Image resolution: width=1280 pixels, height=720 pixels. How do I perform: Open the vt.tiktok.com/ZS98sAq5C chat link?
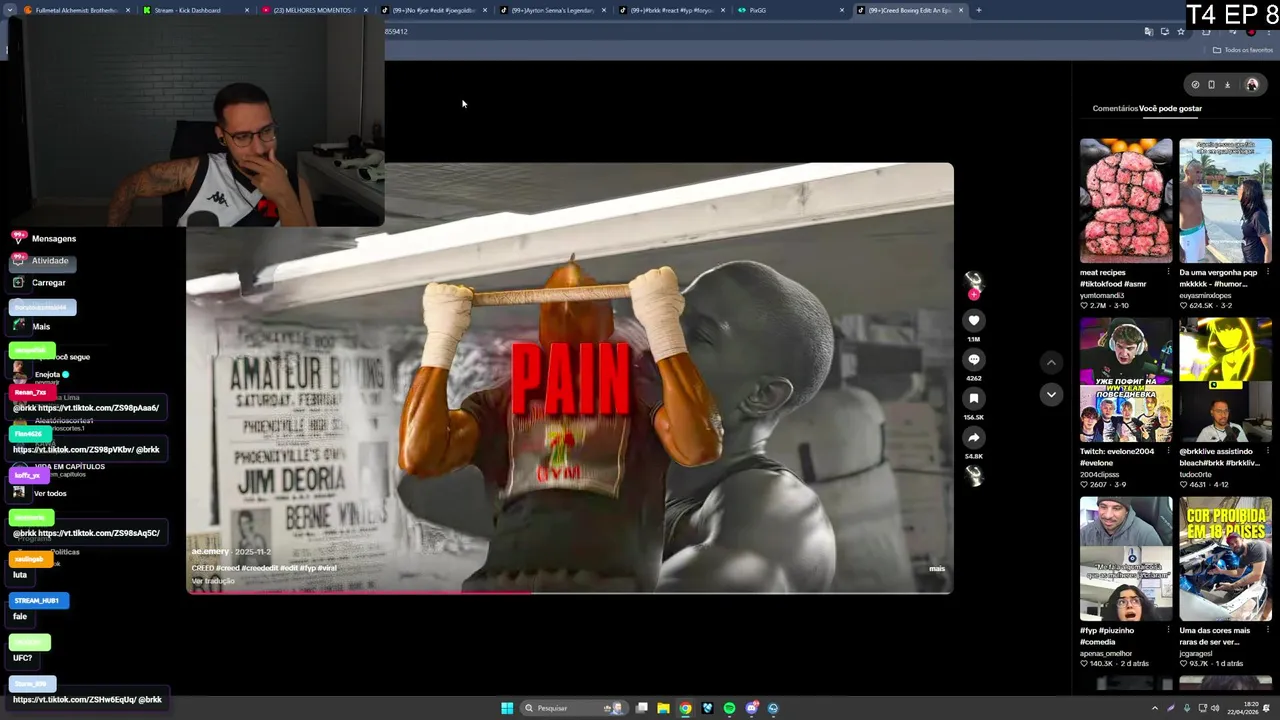98,533
